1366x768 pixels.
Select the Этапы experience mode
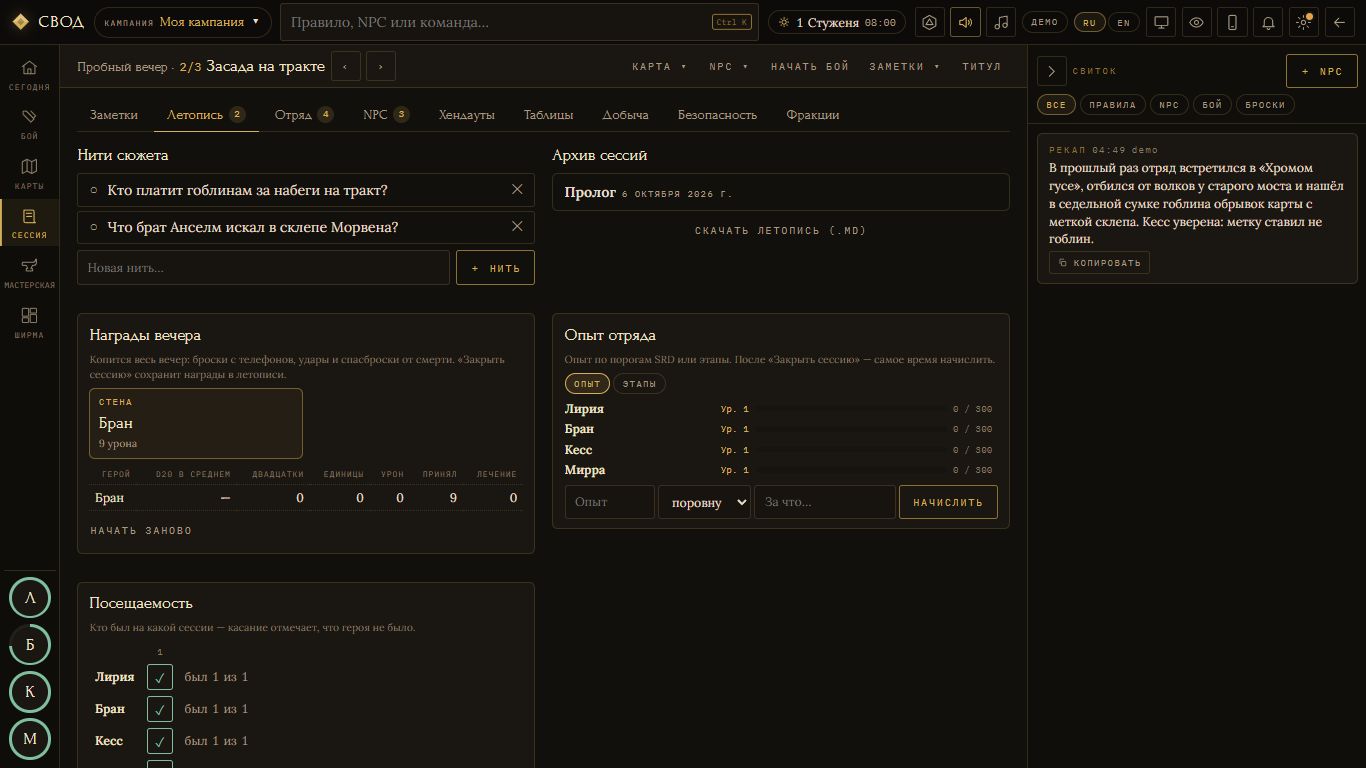coord(639,384)
